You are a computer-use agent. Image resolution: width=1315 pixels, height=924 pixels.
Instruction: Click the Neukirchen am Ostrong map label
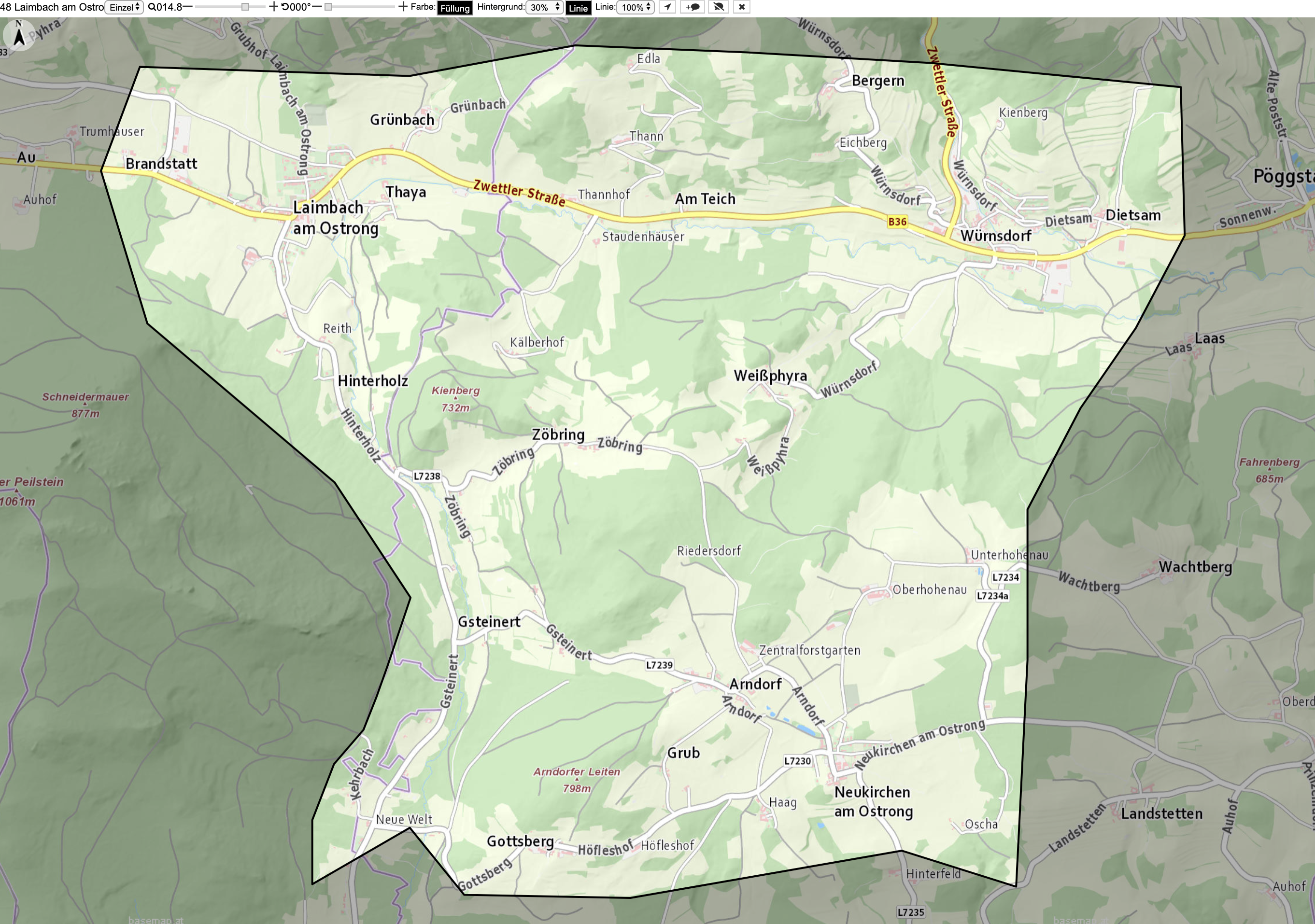click(x=874, y=801)
